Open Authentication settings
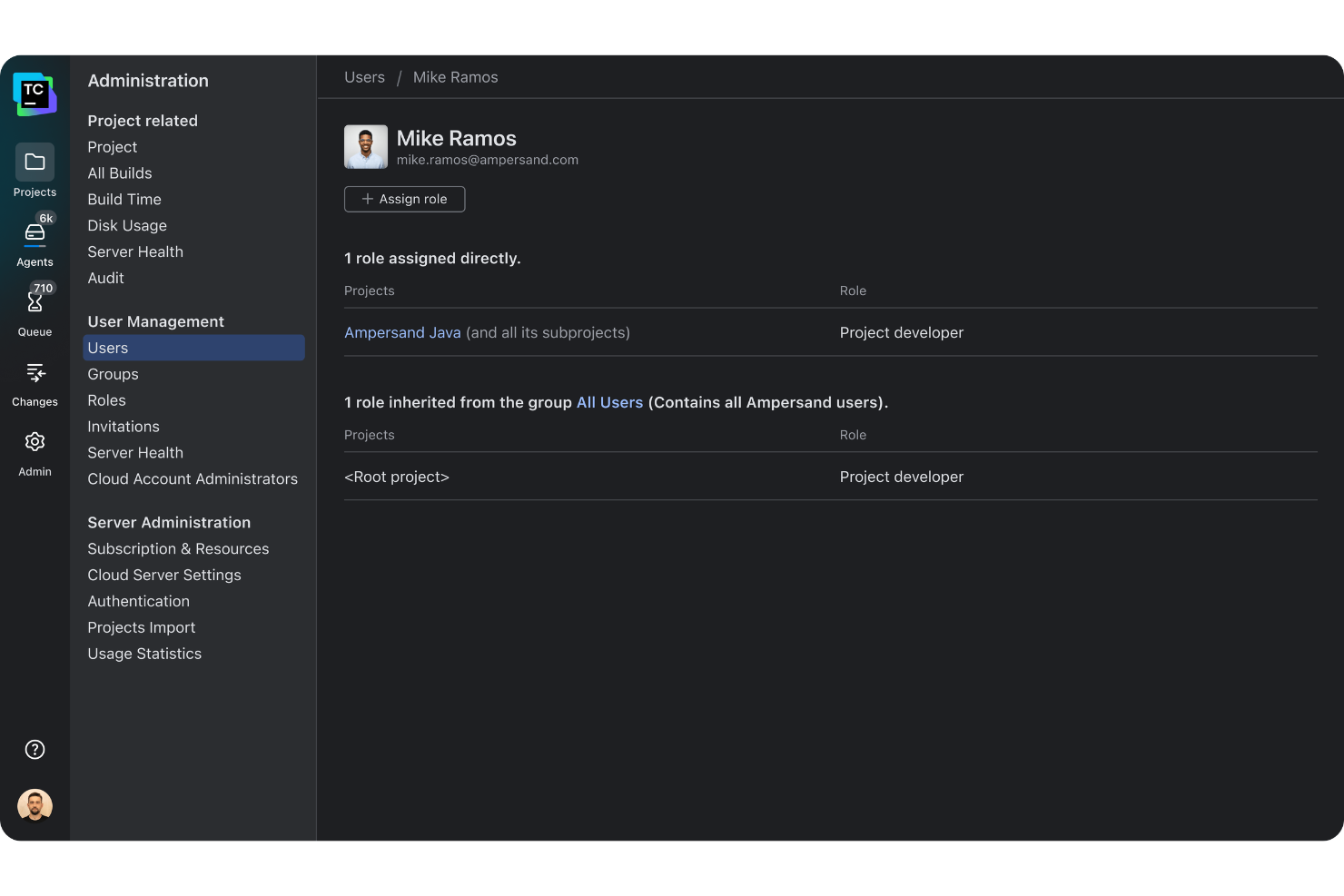 [x=138, y=601]
